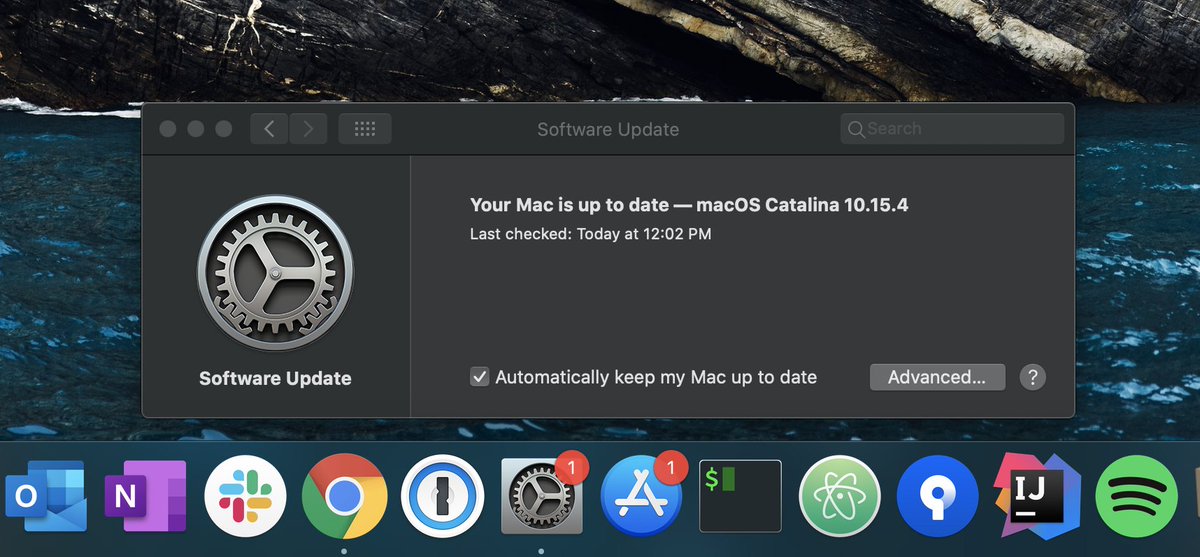Show all preferences grid button
The image size is (1200, 557).
pyautogui.click(x=365, y=129)
